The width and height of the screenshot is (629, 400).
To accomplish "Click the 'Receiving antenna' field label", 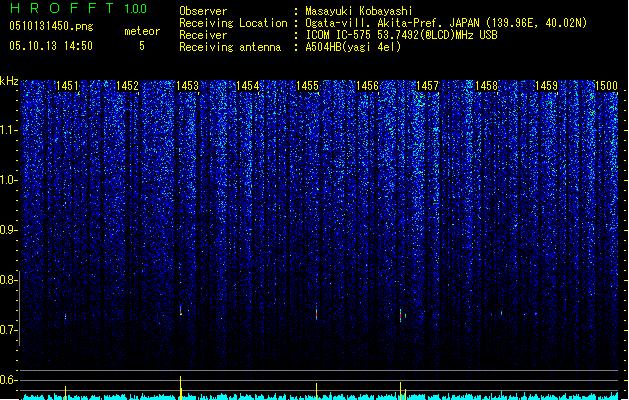I will click(230, 47).
